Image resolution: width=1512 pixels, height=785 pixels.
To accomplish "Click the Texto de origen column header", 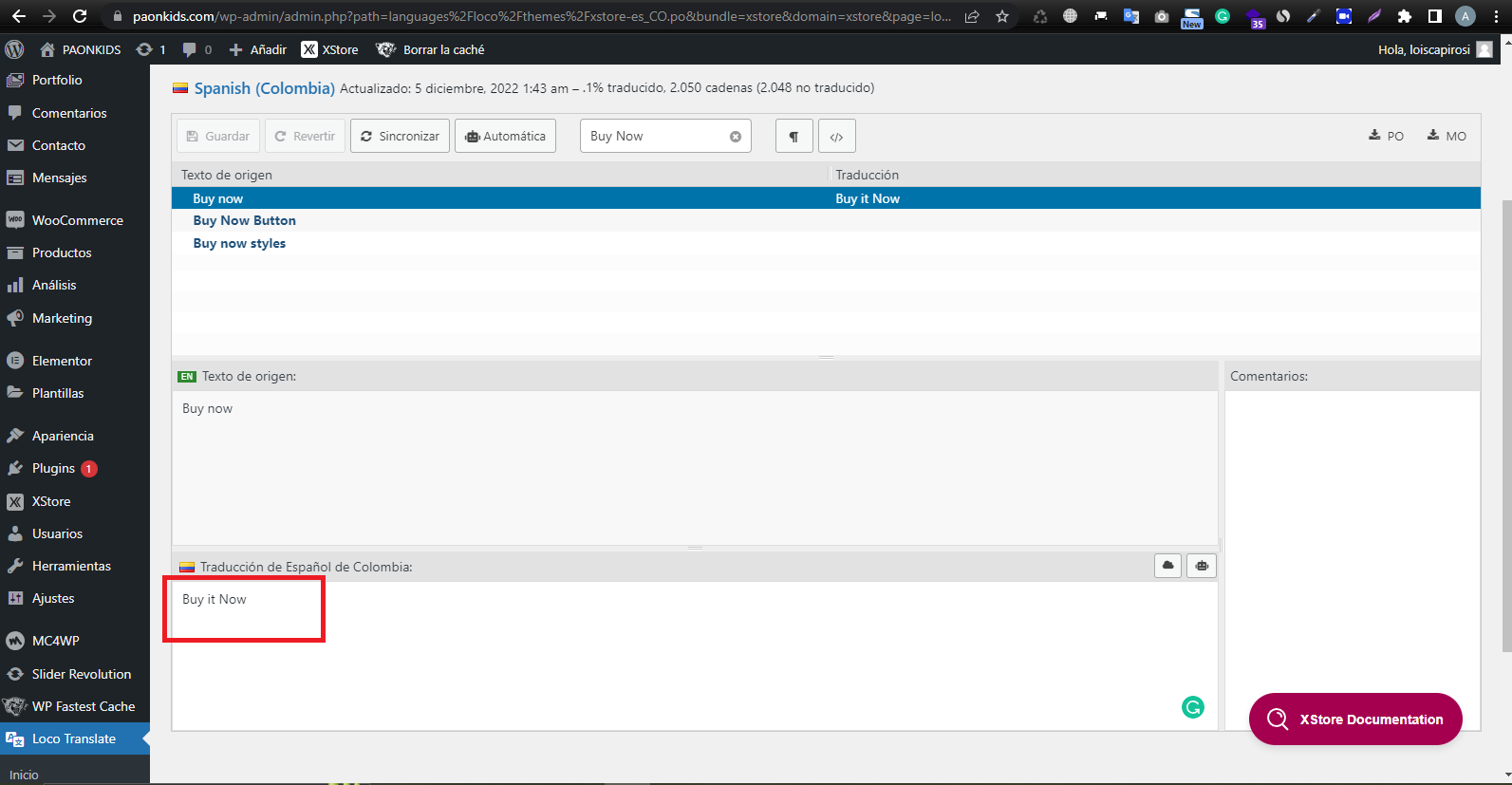I will (227, 175).
